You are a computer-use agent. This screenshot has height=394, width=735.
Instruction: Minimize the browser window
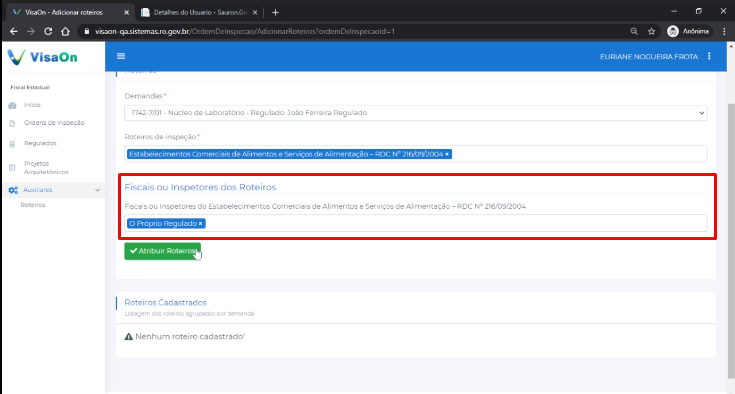point(674,11)
